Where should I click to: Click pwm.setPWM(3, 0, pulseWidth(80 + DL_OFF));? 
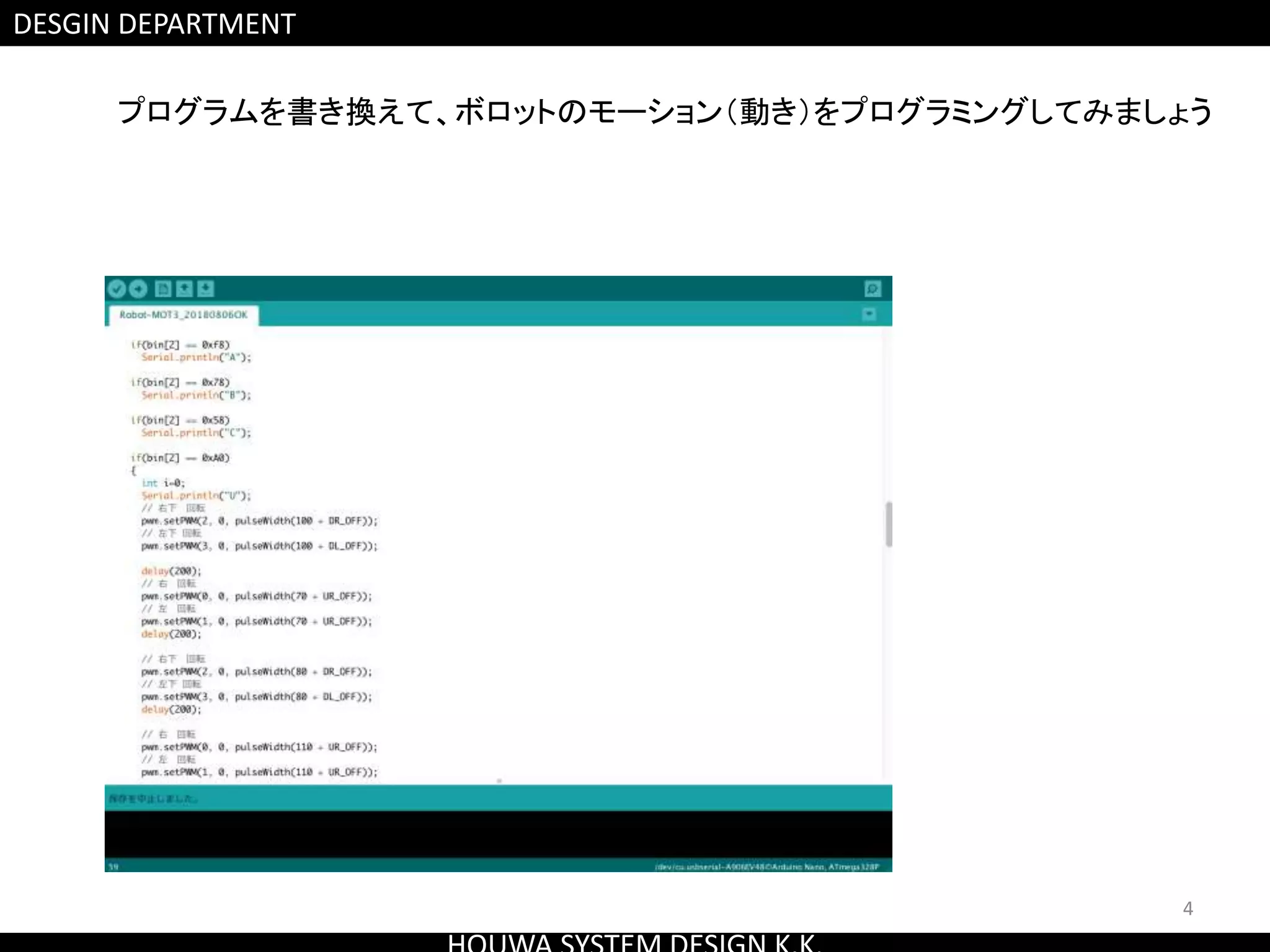pos(257,697)
